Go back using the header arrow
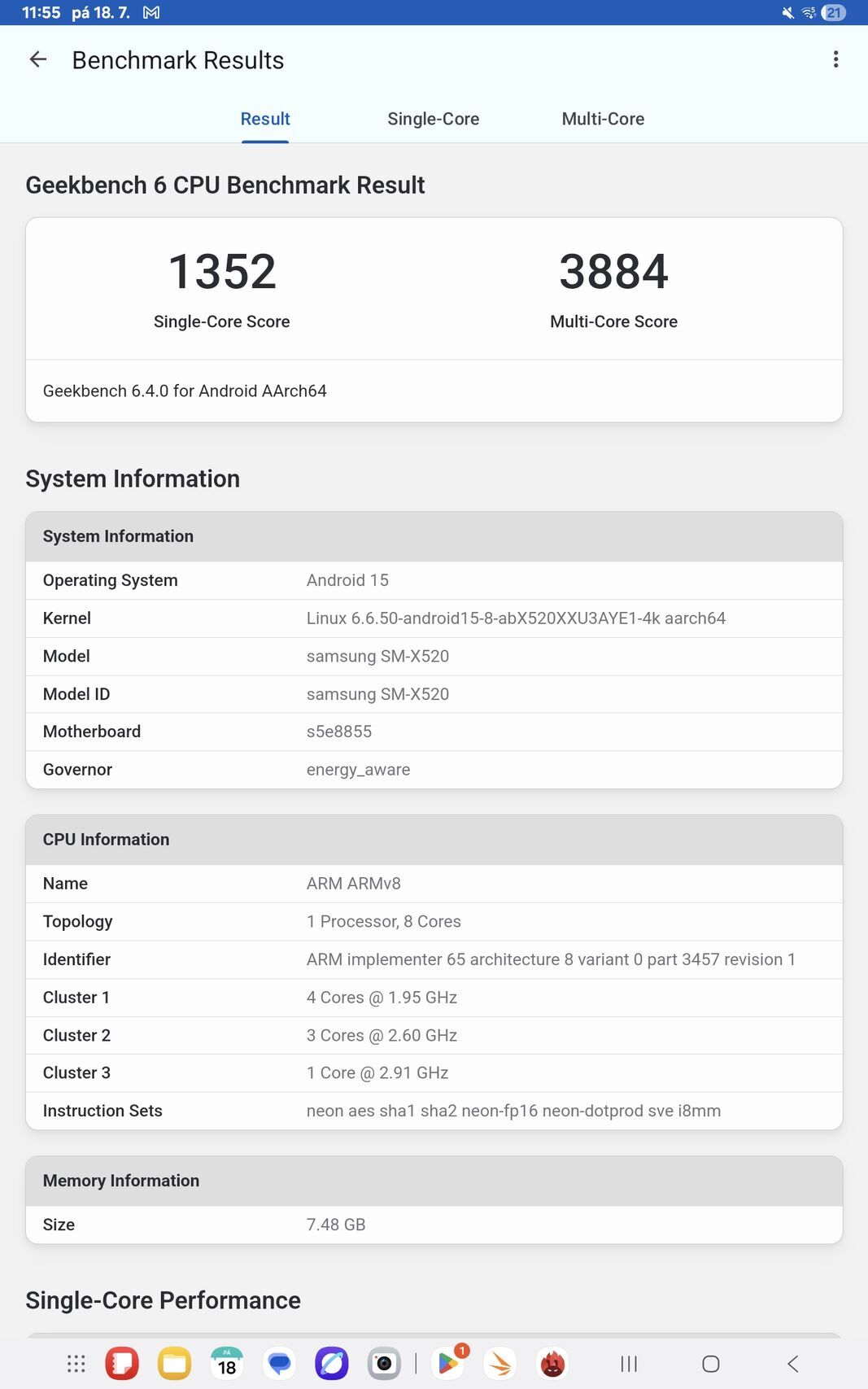This screenshot has height=1389, width=868. pyautogui.click(x=38, y=59)
